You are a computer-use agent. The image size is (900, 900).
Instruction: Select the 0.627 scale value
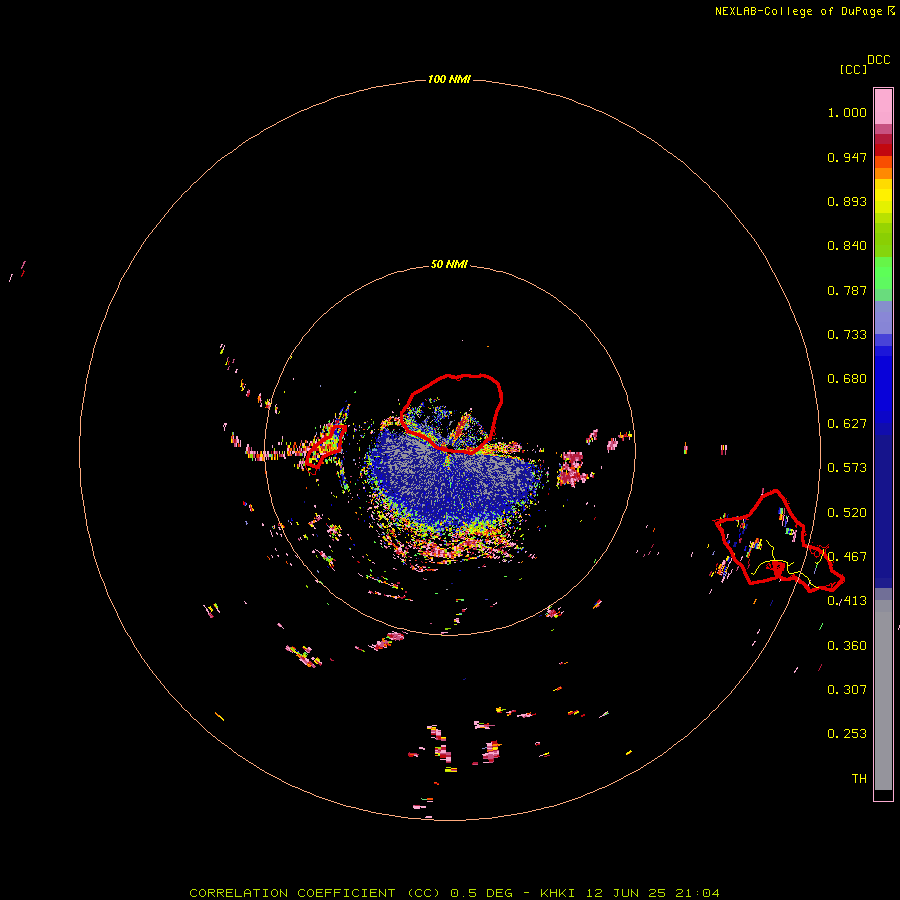[x=847, y=424]
